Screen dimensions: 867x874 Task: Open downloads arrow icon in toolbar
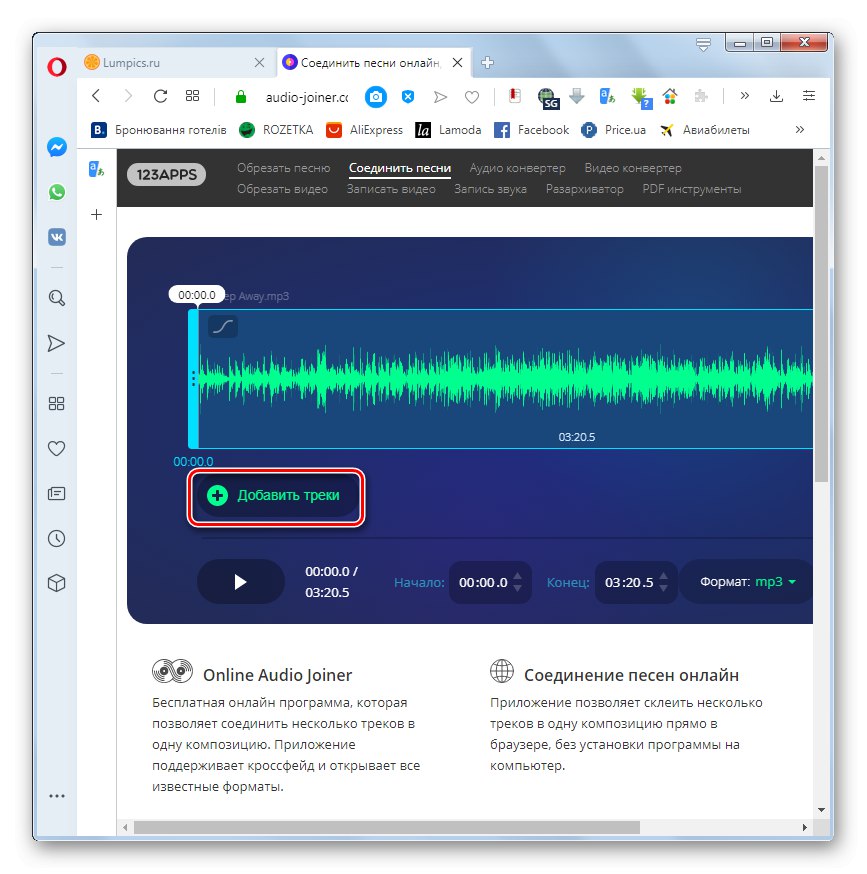(776, 96)
